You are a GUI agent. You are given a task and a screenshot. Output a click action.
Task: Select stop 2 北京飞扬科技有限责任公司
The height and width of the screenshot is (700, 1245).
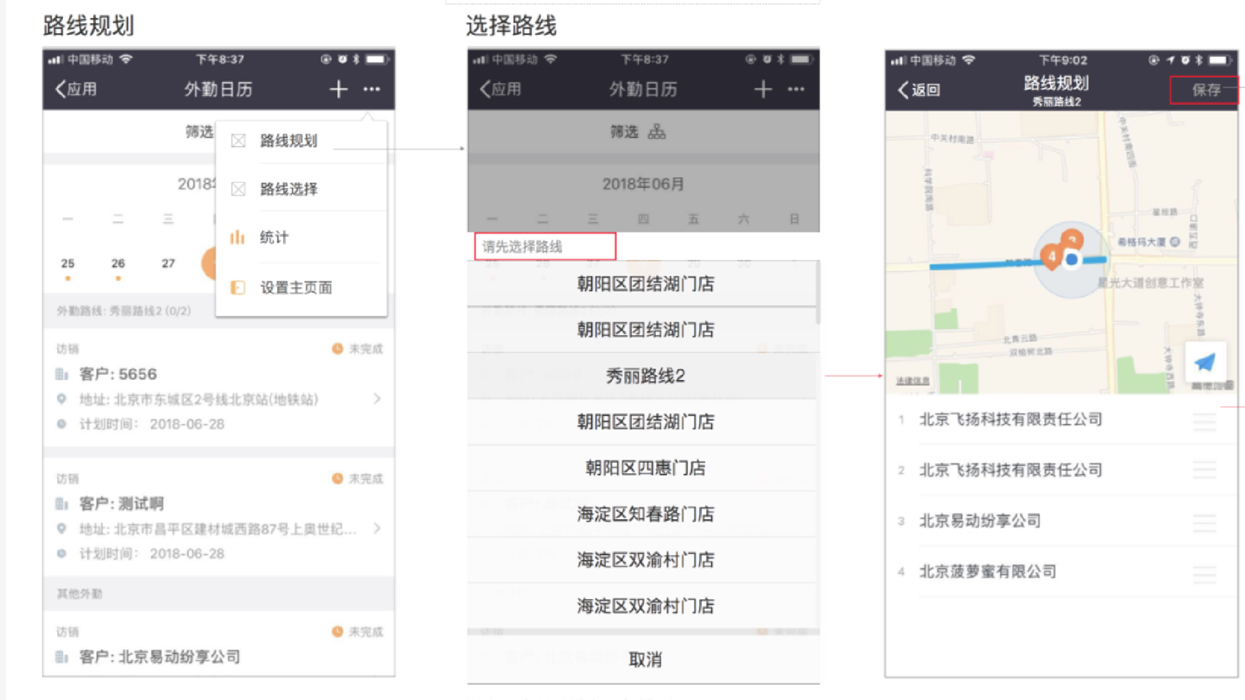tap(1010, 470)
